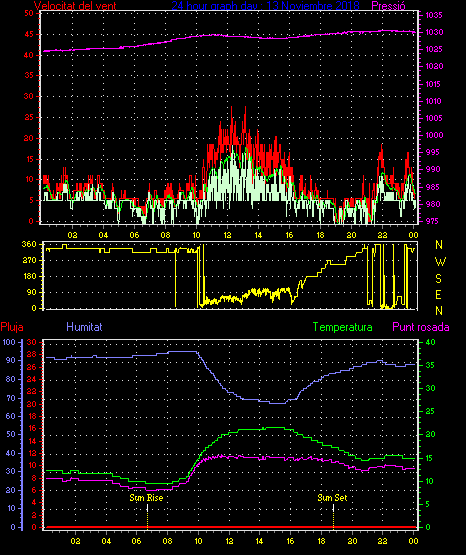Click the '1005' pressure axis value
The width and height of the screenshot is (466, 555).
(434, 118)
